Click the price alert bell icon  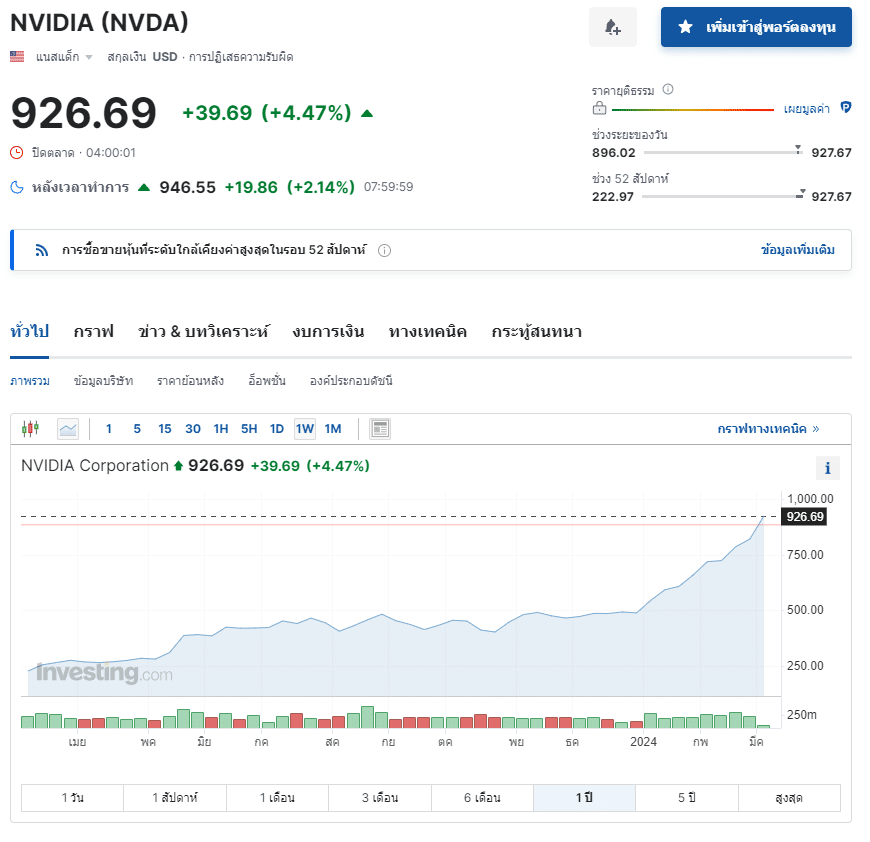613,27
